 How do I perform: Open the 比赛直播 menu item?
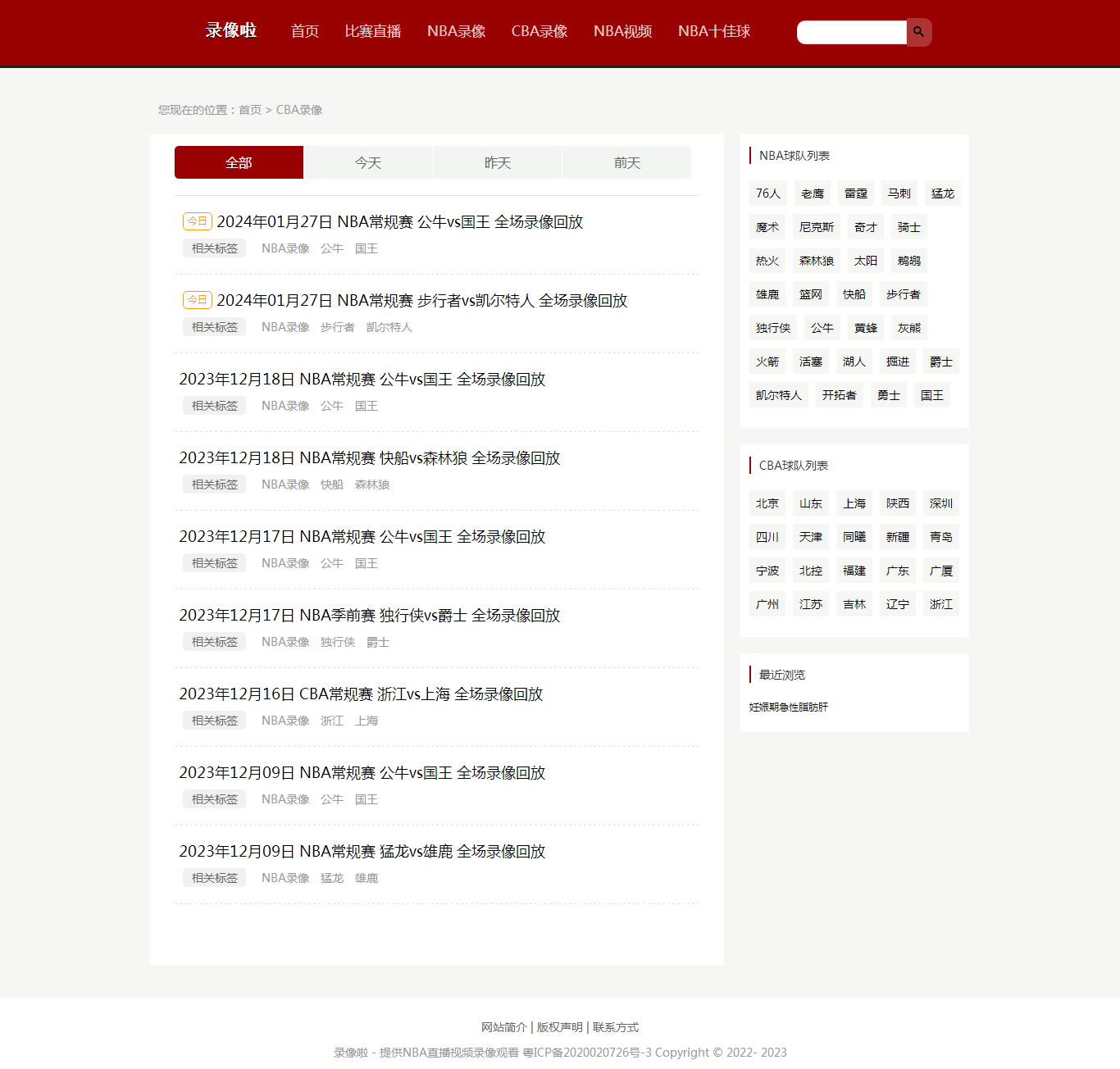372,31
